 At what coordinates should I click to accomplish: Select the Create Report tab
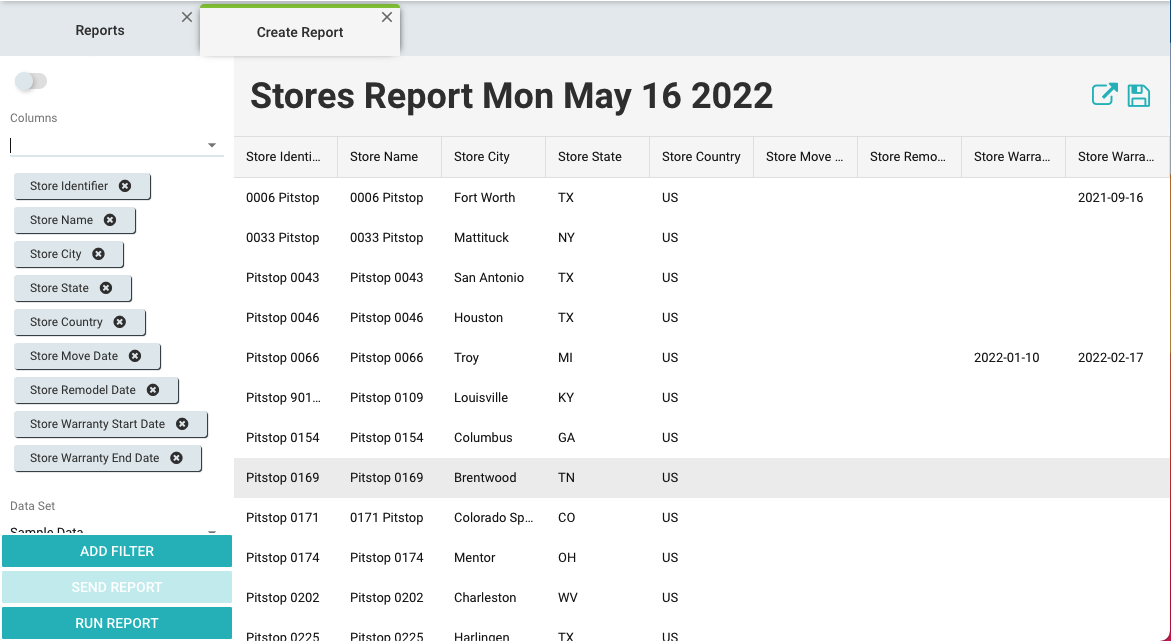click(x=300, y=32)
